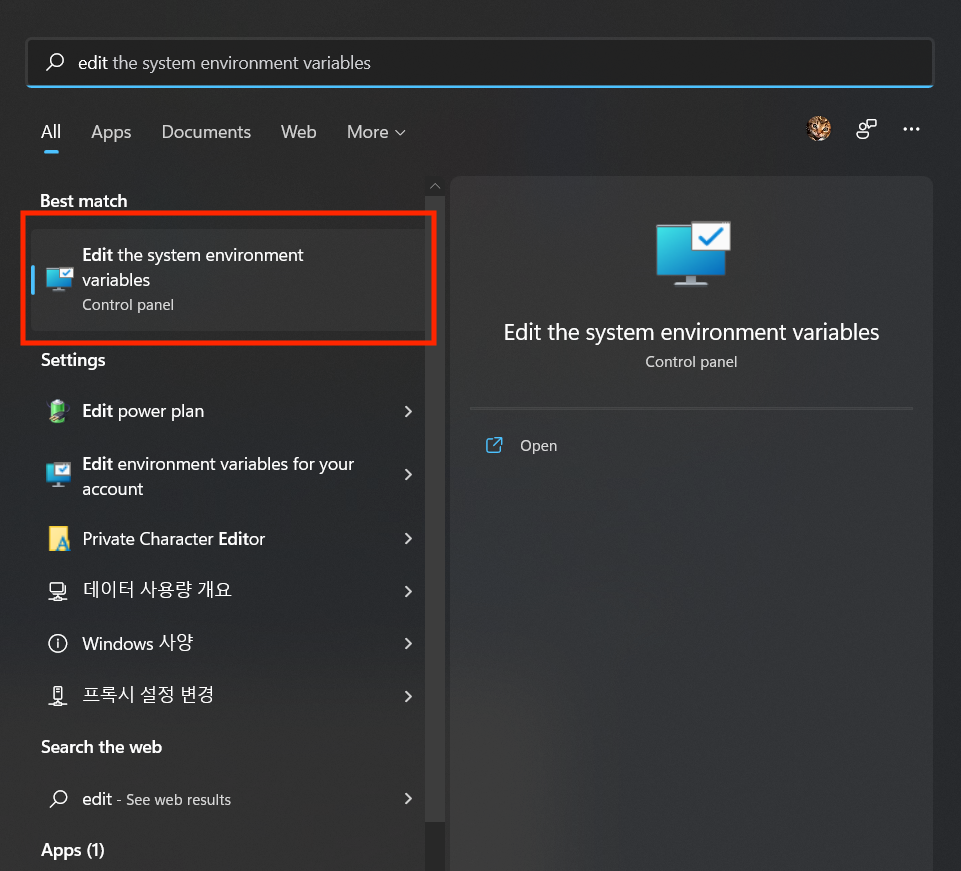The width and height of the screenshot is (961, 871).
Task: Click the 데이터 사용량 개요 network icon
Action: pyautogui.click(x=58, y=591)
